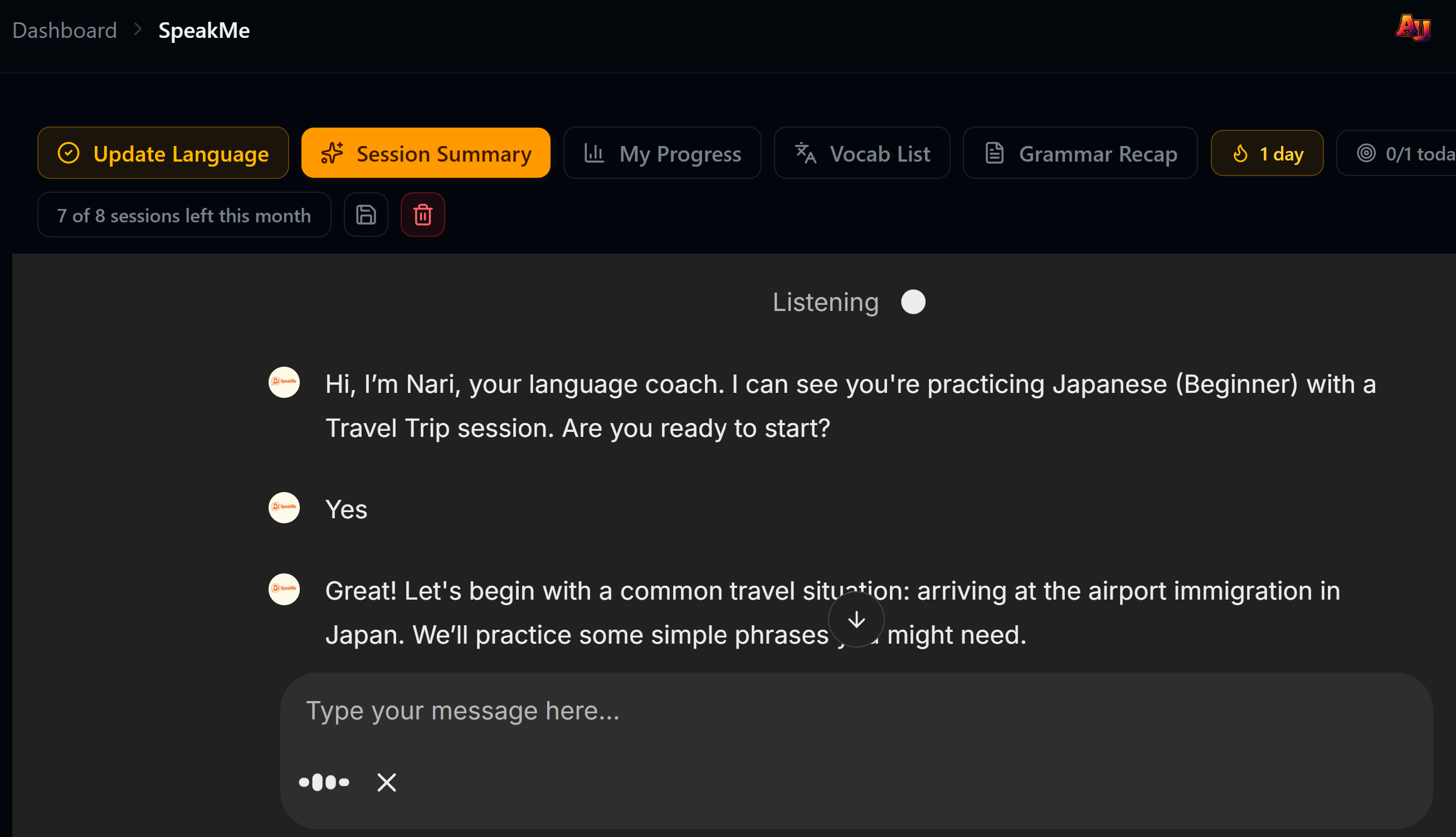Focus the Type your message here field
The image size is (1456, 837).
coord(856,711)
